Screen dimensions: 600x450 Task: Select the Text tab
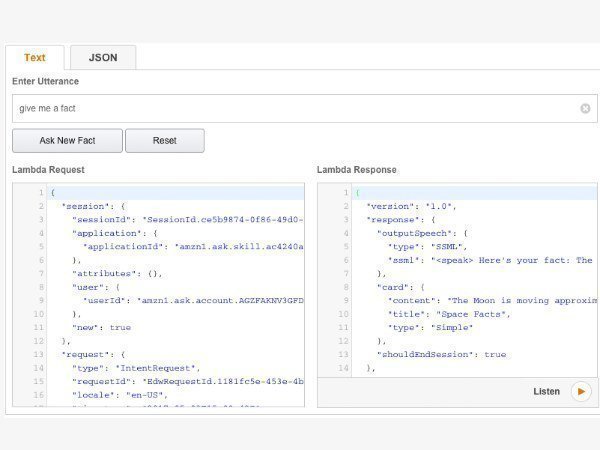pos(35,58)
